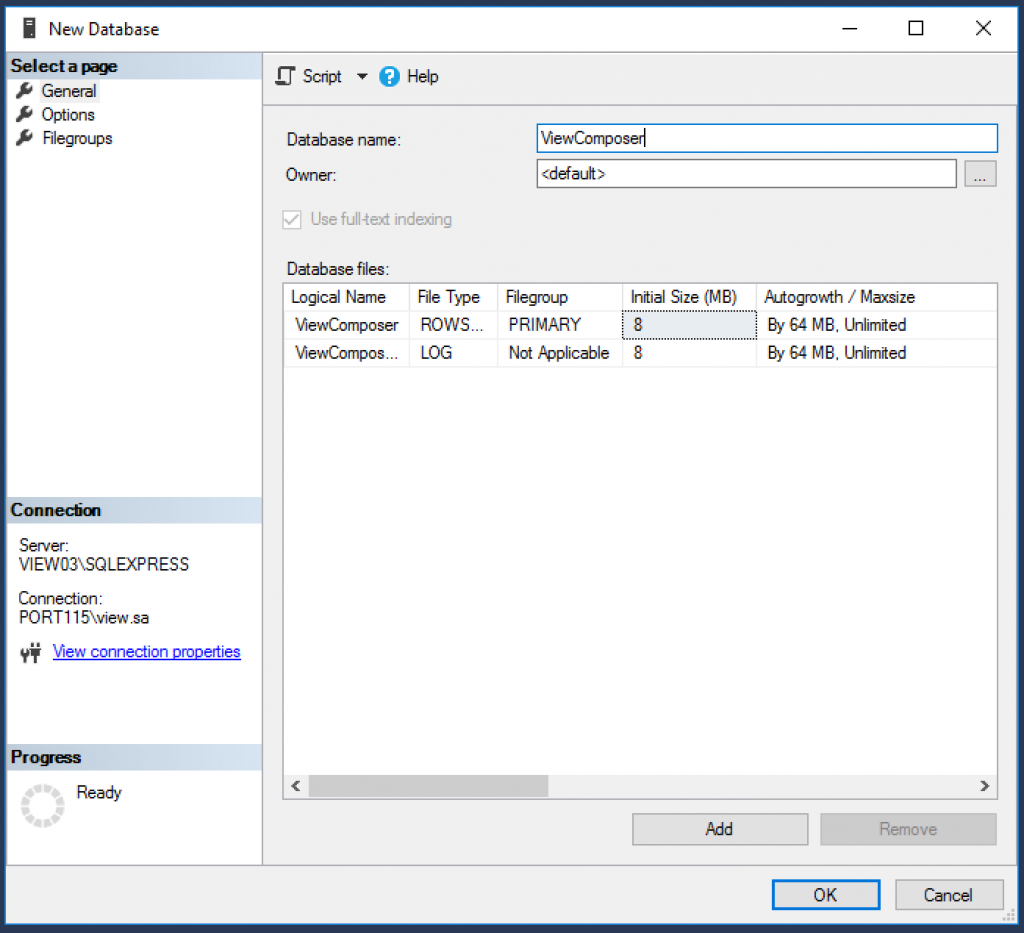Click the blue Help icon
1024x933 pixels.
390,77
